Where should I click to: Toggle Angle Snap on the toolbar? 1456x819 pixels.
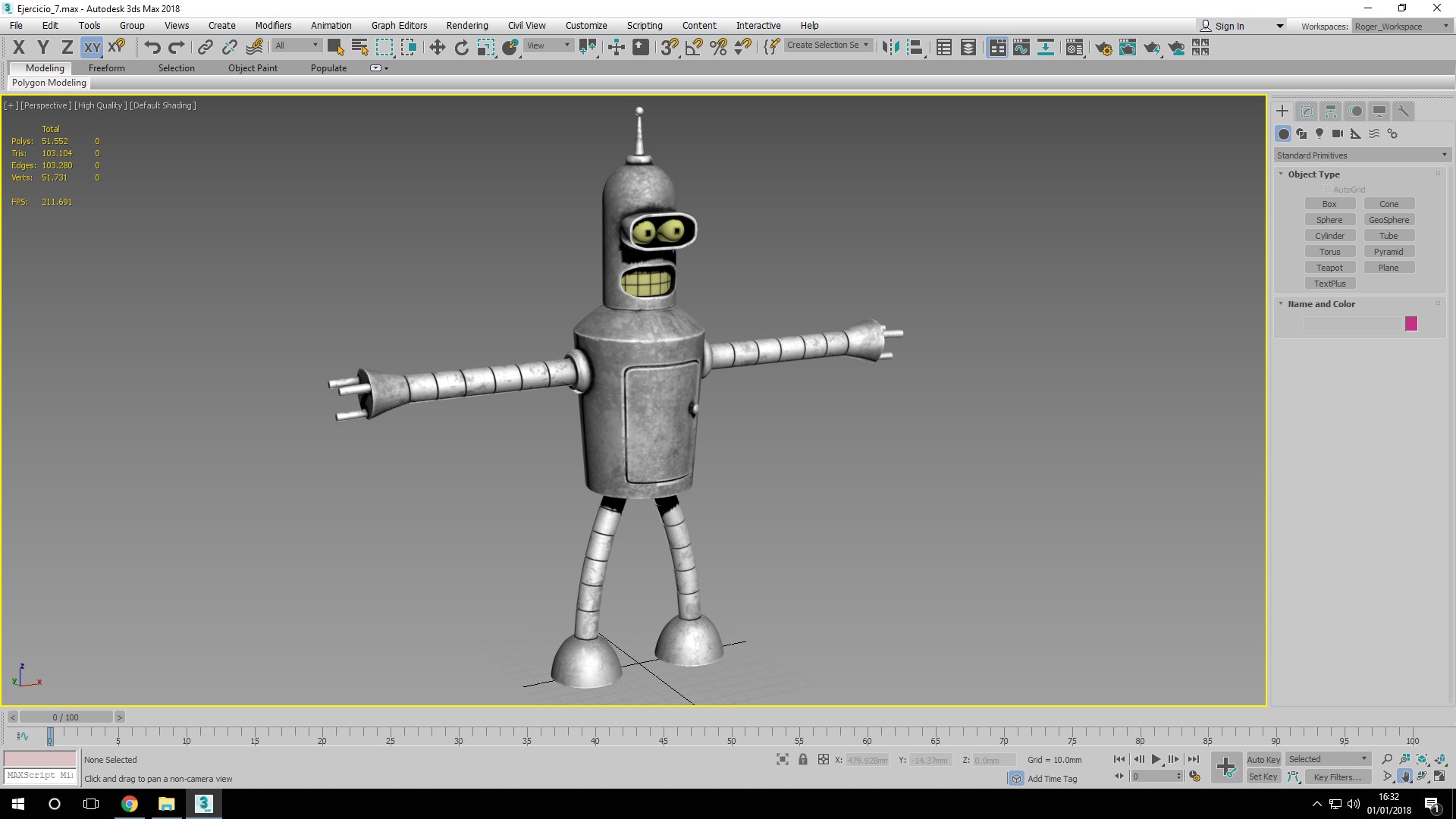tap(694, 48)
